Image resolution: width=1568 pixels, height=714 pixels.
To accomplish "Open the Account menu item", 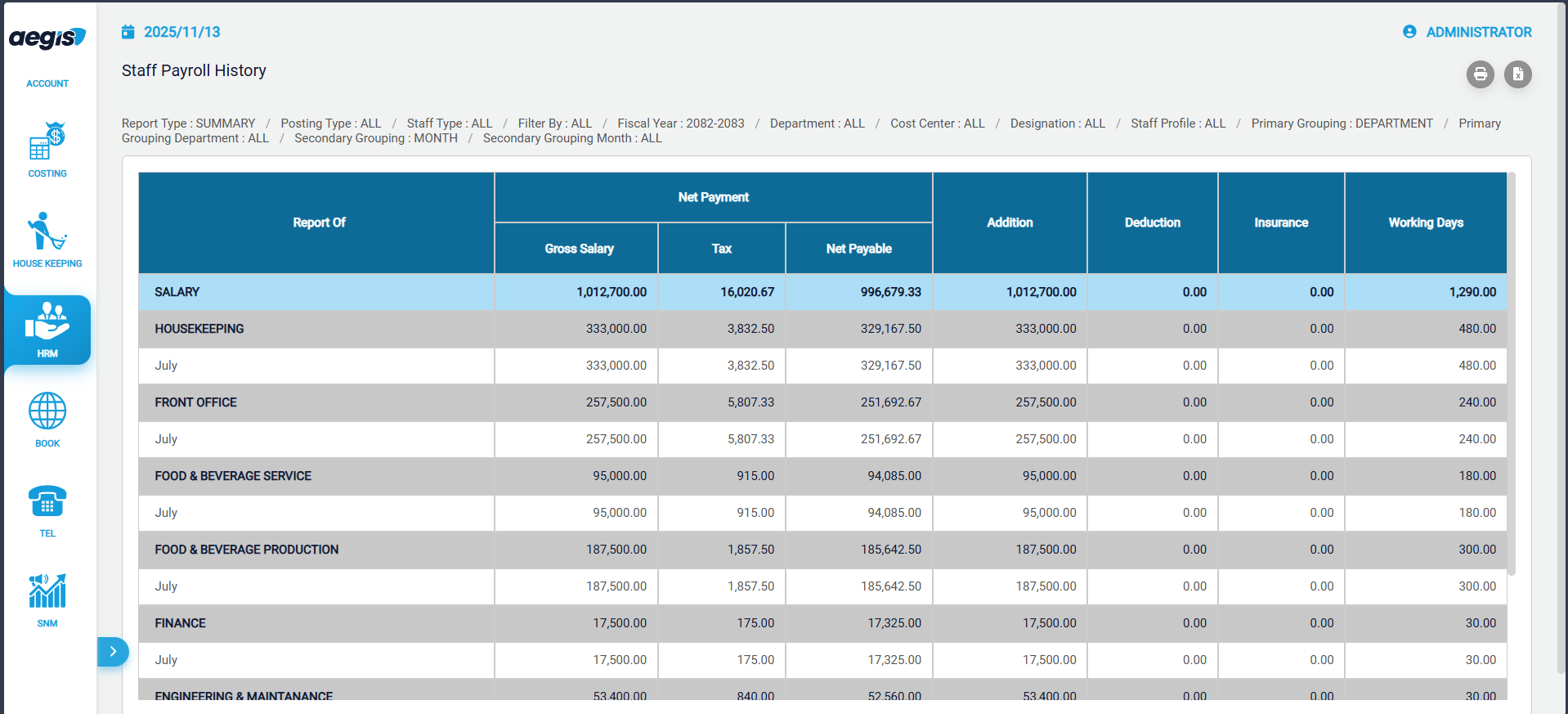I will (x=47, y=83).
